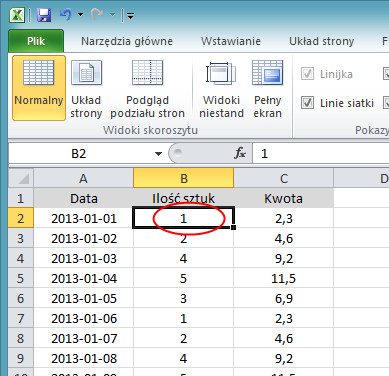
Task: Click the Excel application icon
Action: (x=17, y=15)
